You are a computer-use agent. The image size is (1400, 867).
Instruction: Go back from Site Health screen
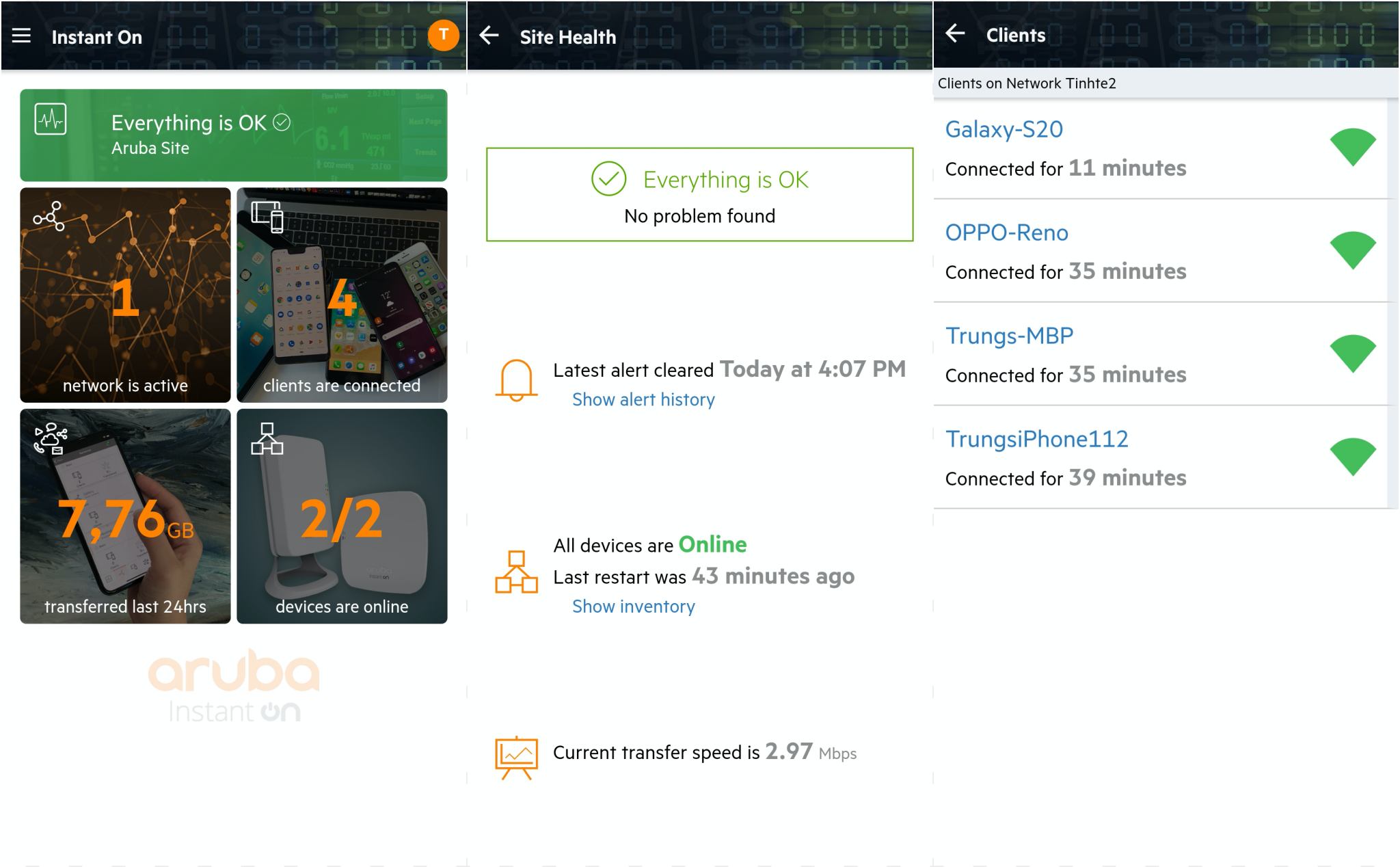(489, 36)
